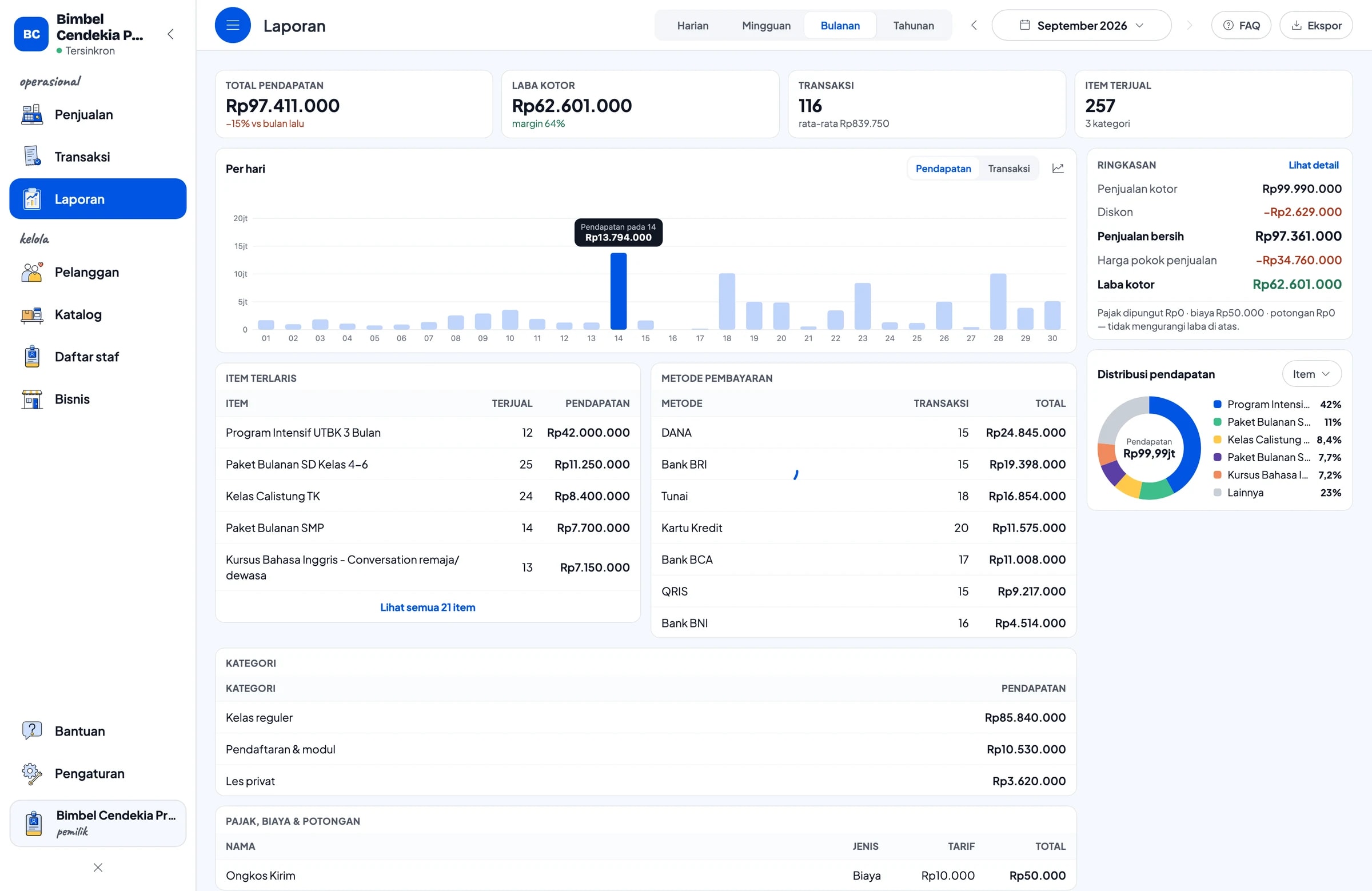Open the Transaksi receipt icon in sidebar
The width and height of the screenshot is (1372, 891).
[x=31, y=157]
